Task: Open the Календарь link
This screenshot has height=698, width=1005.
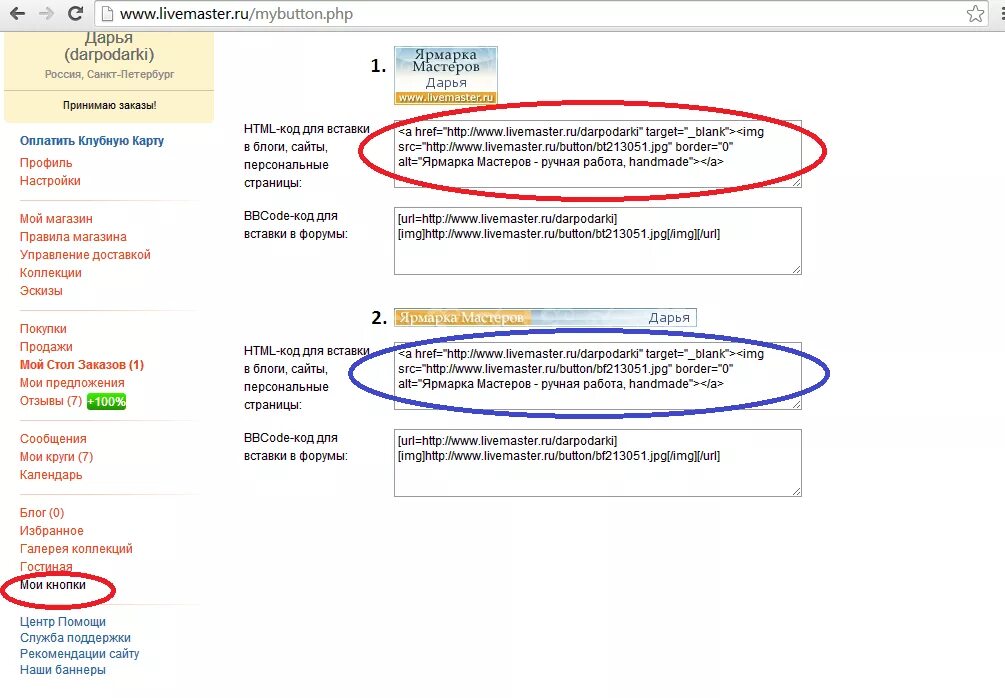Action: (x=51, y=475)
